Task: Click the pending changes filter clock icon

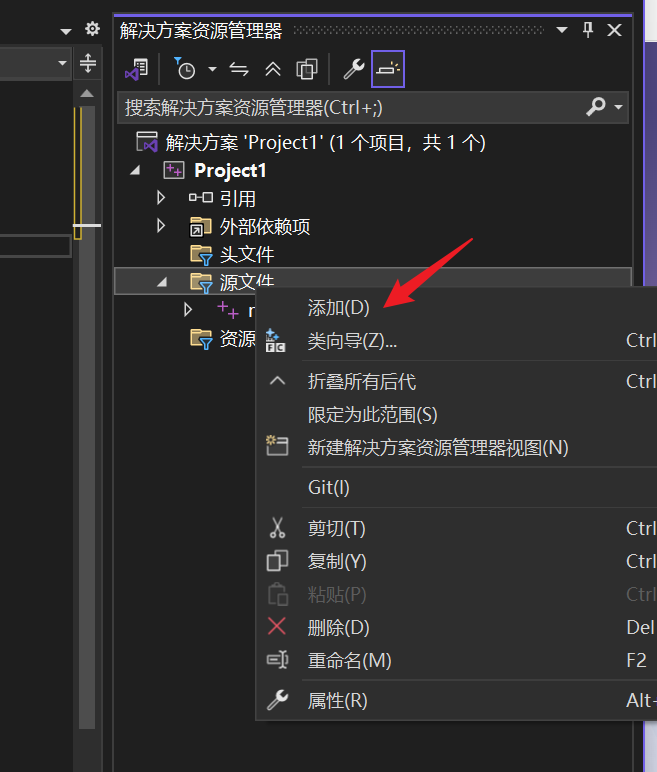Action: (x=185, y=69)
